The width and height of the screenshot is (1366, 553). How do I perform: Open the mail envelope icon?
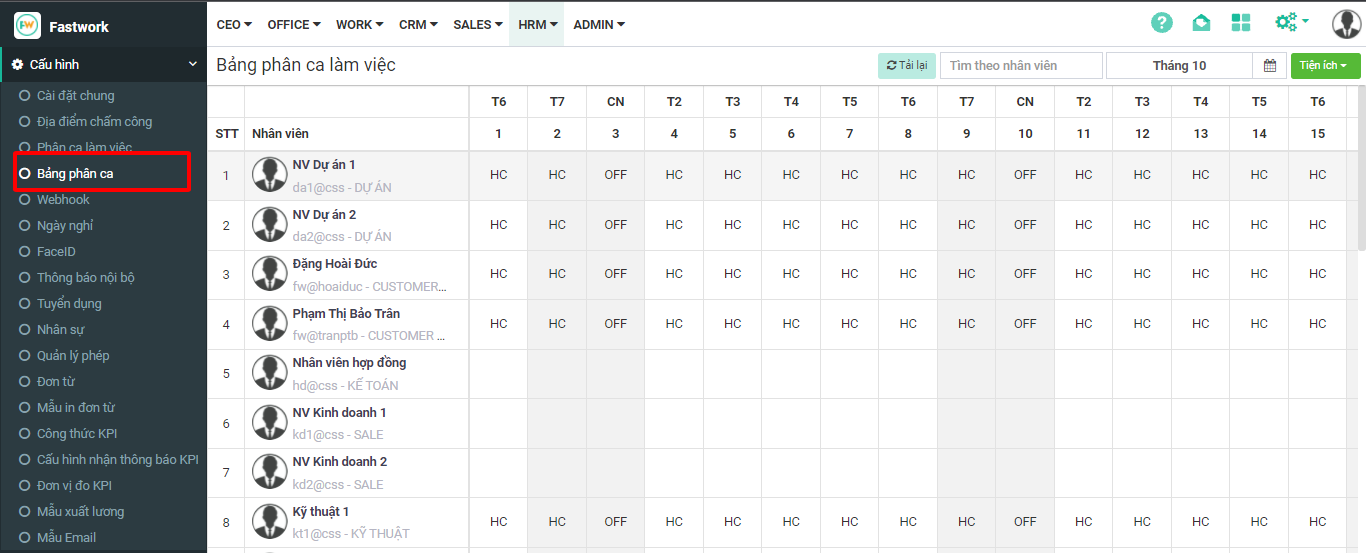click(x=1201, y=23)
